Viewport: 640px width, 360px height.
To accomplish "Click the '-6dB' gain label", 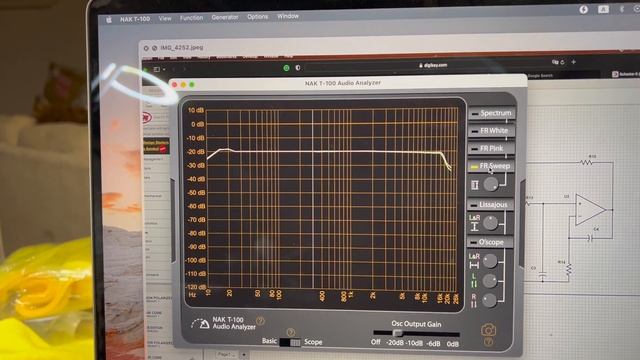I will [x=433, y=344].
